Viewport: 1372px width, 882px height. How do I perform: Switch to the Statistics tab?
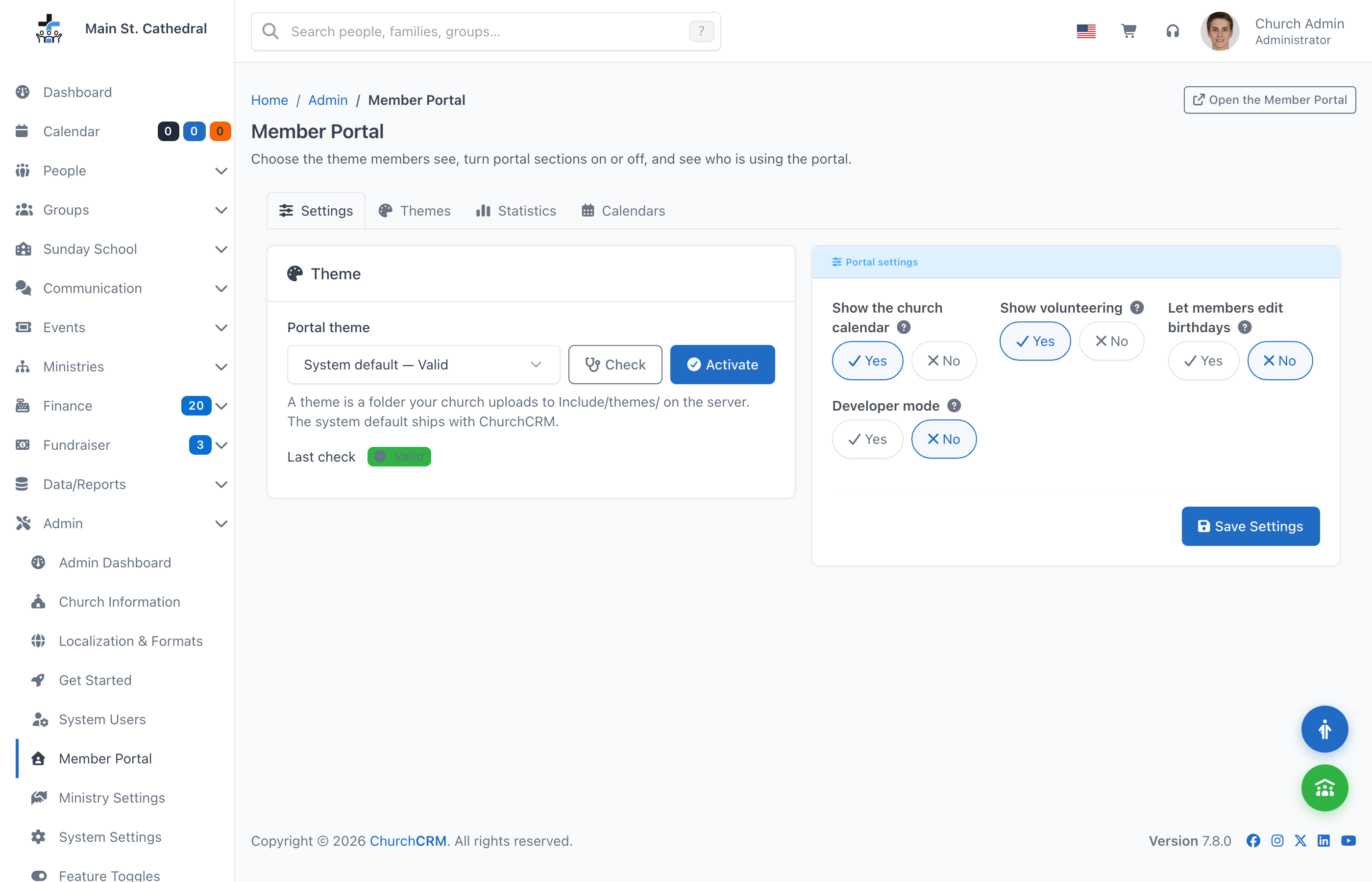[516, 211]
